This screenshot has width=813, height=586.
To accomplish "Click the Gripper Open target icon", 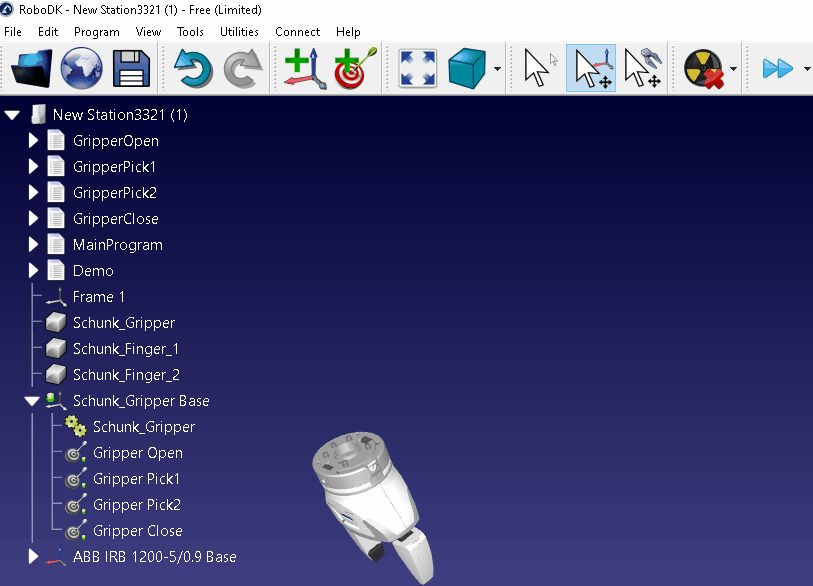I will (76, 453).
